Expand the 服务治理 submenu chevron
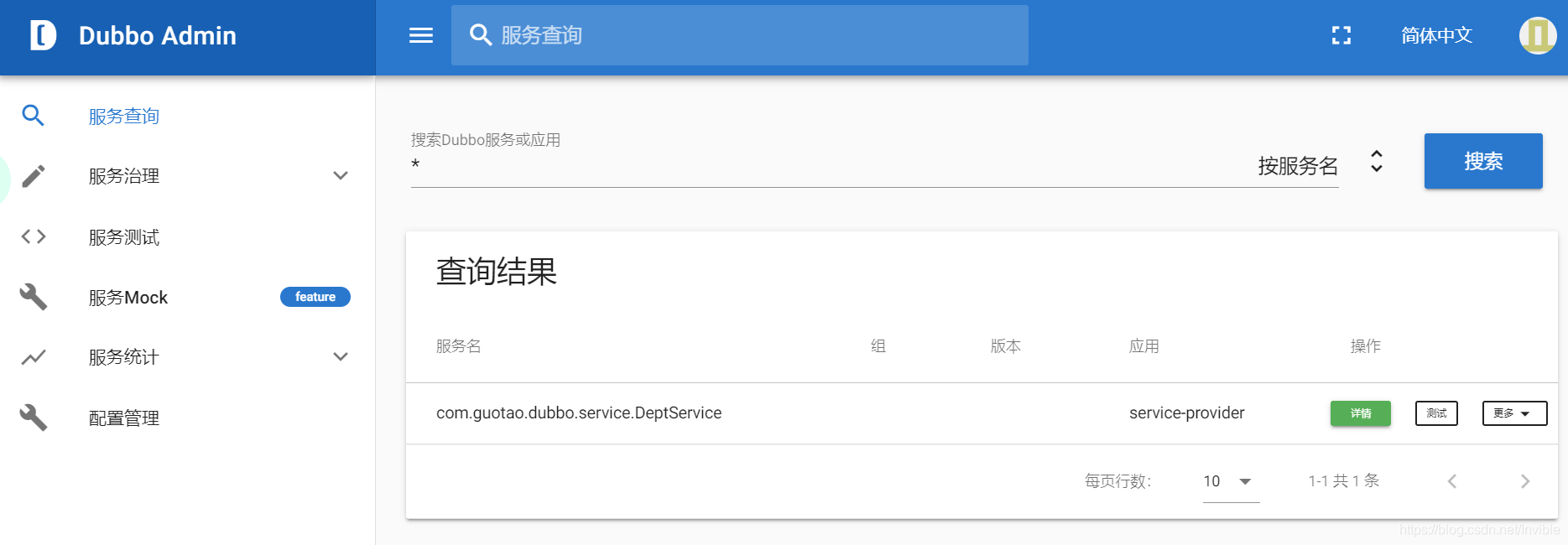Screen dimensions: 1568x545 [341, 176]
